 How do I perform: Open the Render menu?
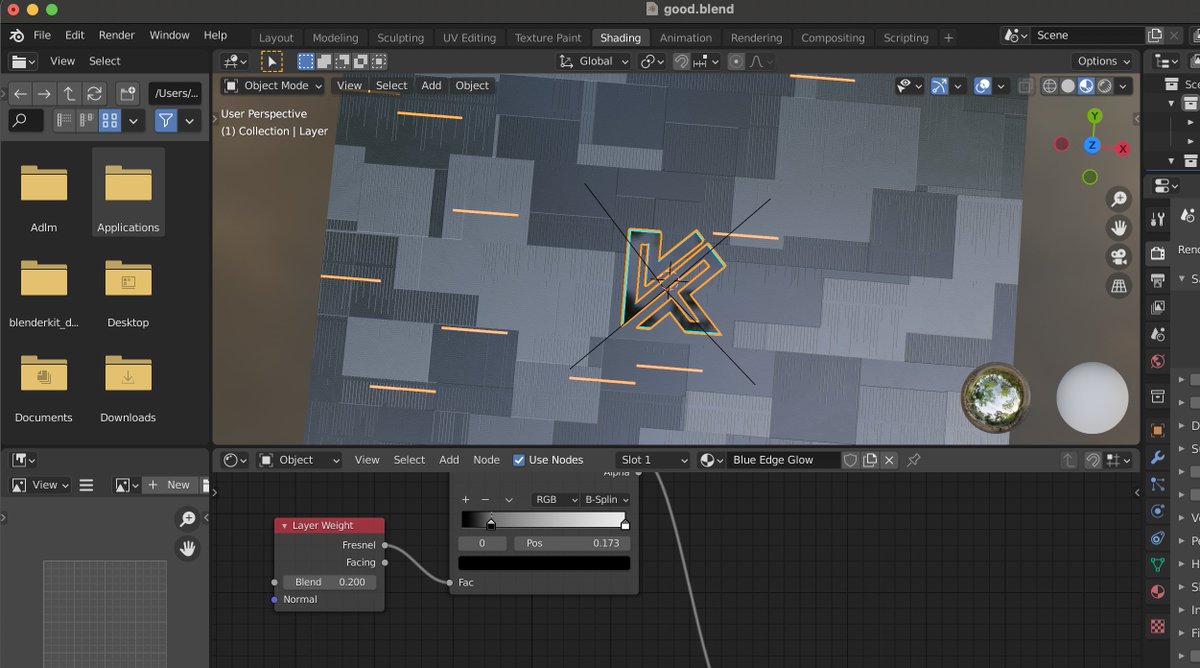click(x=117, y=35)
